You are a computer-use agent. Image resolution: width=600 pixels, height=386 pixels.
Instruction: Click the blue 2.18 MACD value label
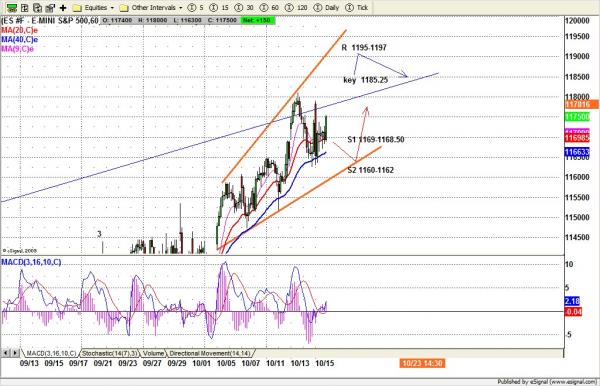[572, 301]
